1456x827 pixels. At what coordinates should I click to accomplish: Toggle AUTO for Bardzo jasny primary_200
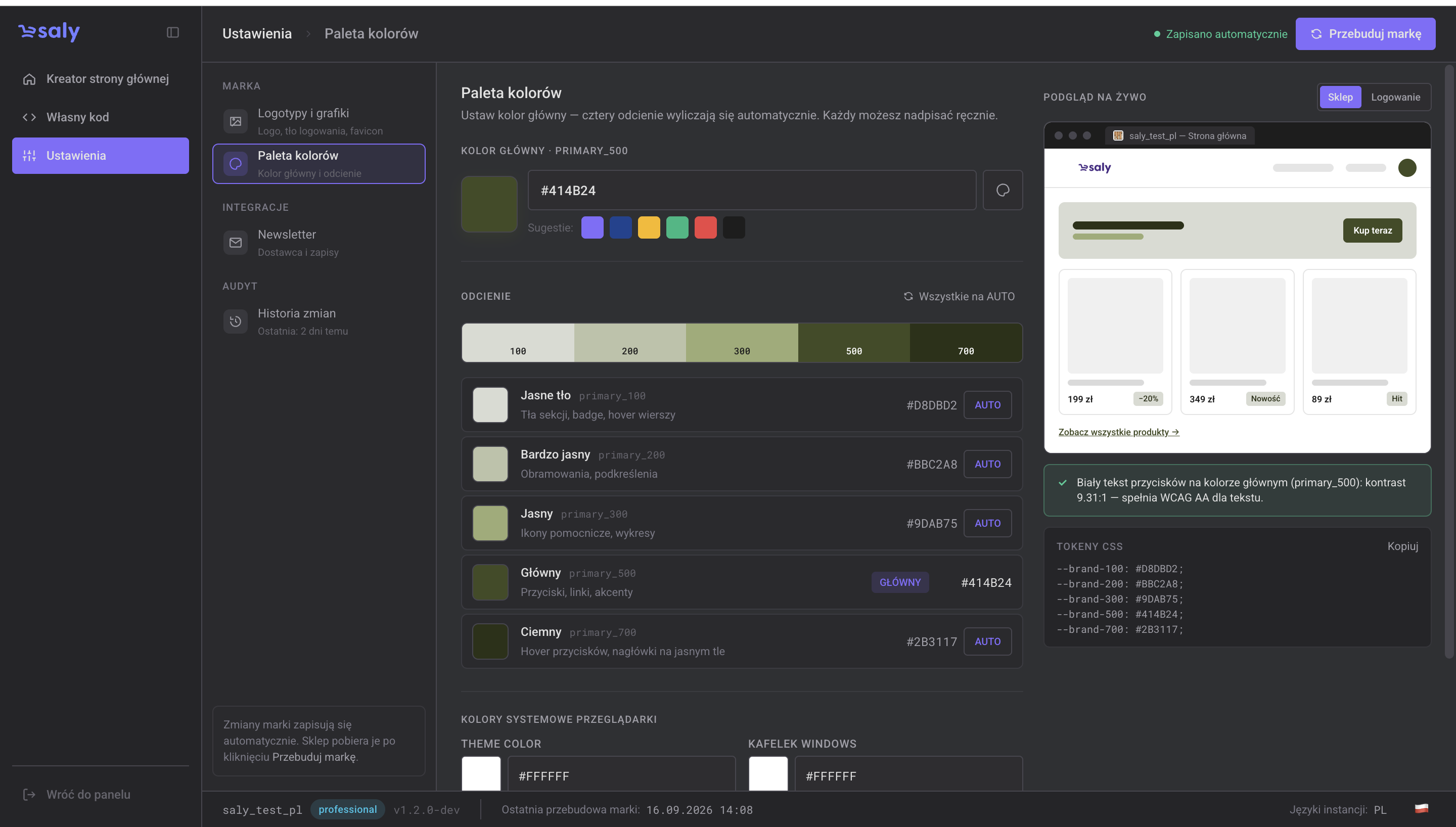[987, 464]
